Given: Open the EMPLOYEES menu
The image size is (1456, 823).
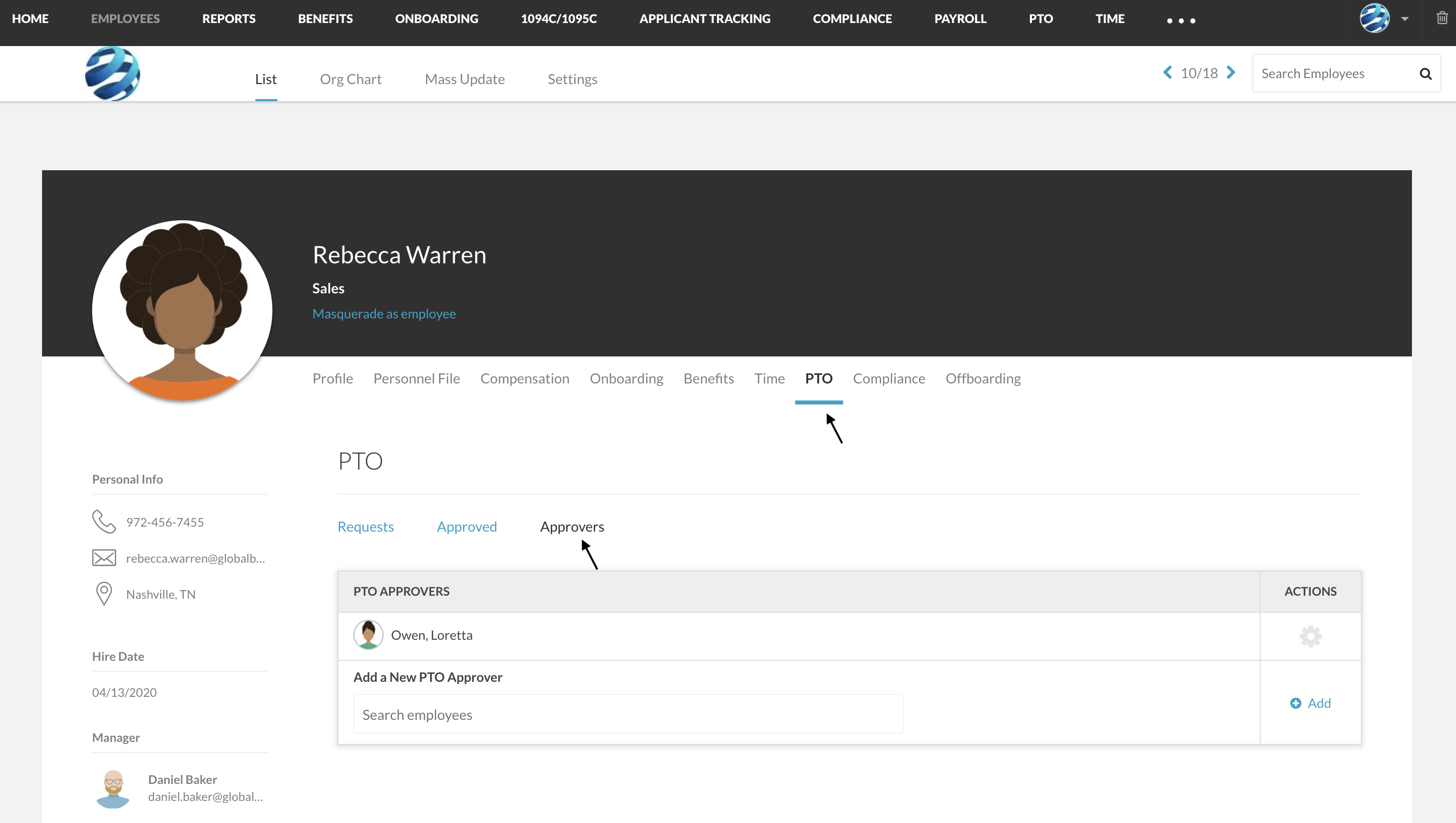Looking at the screenshot, I should tap(126, 19).
